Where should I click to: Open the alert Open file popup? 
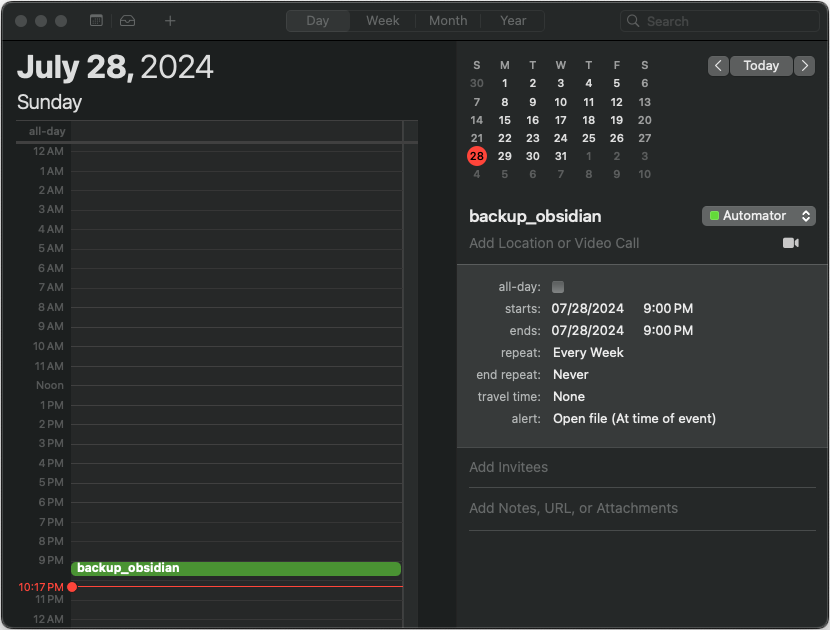634,419
